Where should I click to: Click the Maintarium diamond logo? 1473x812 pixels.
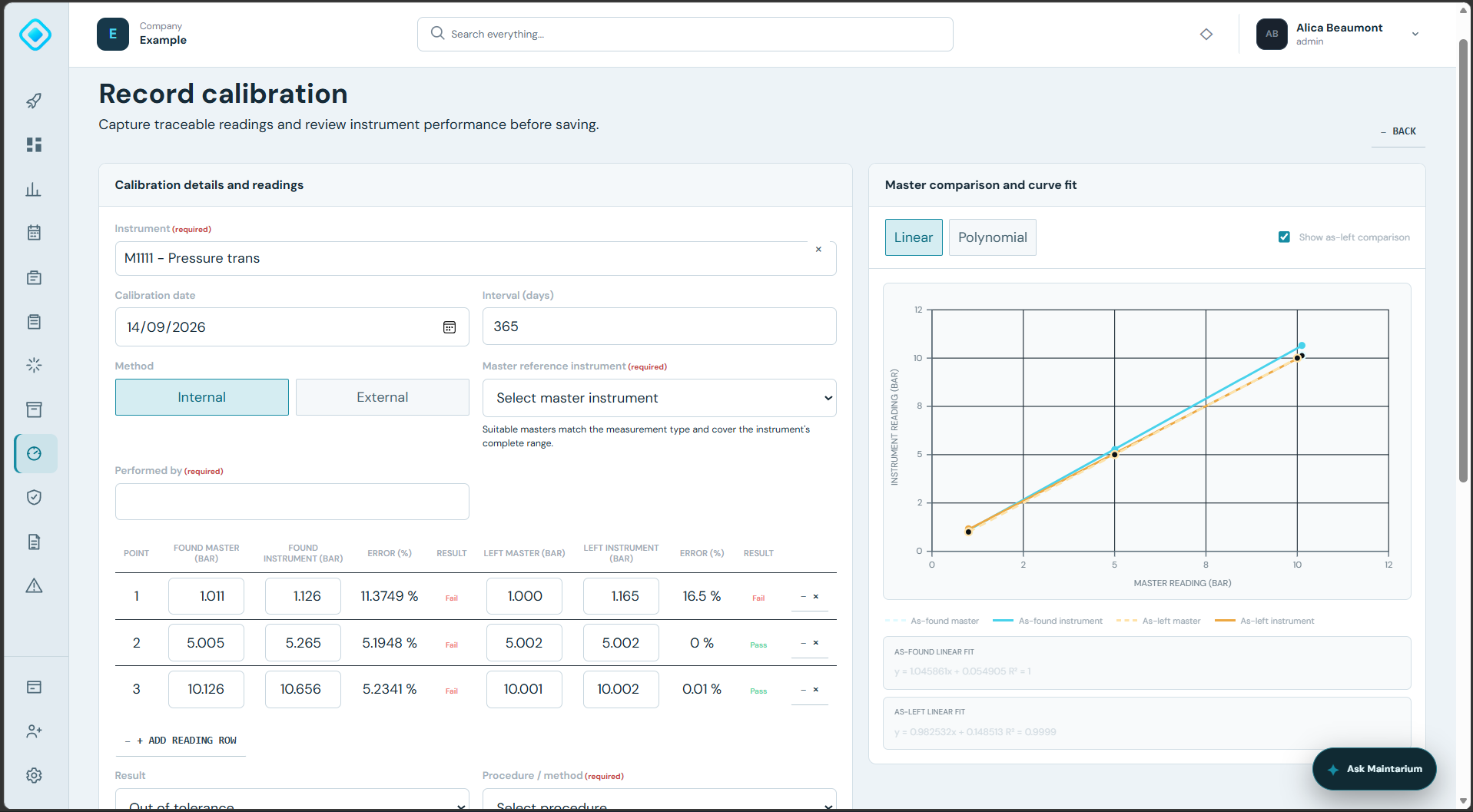tap(35, 35)
